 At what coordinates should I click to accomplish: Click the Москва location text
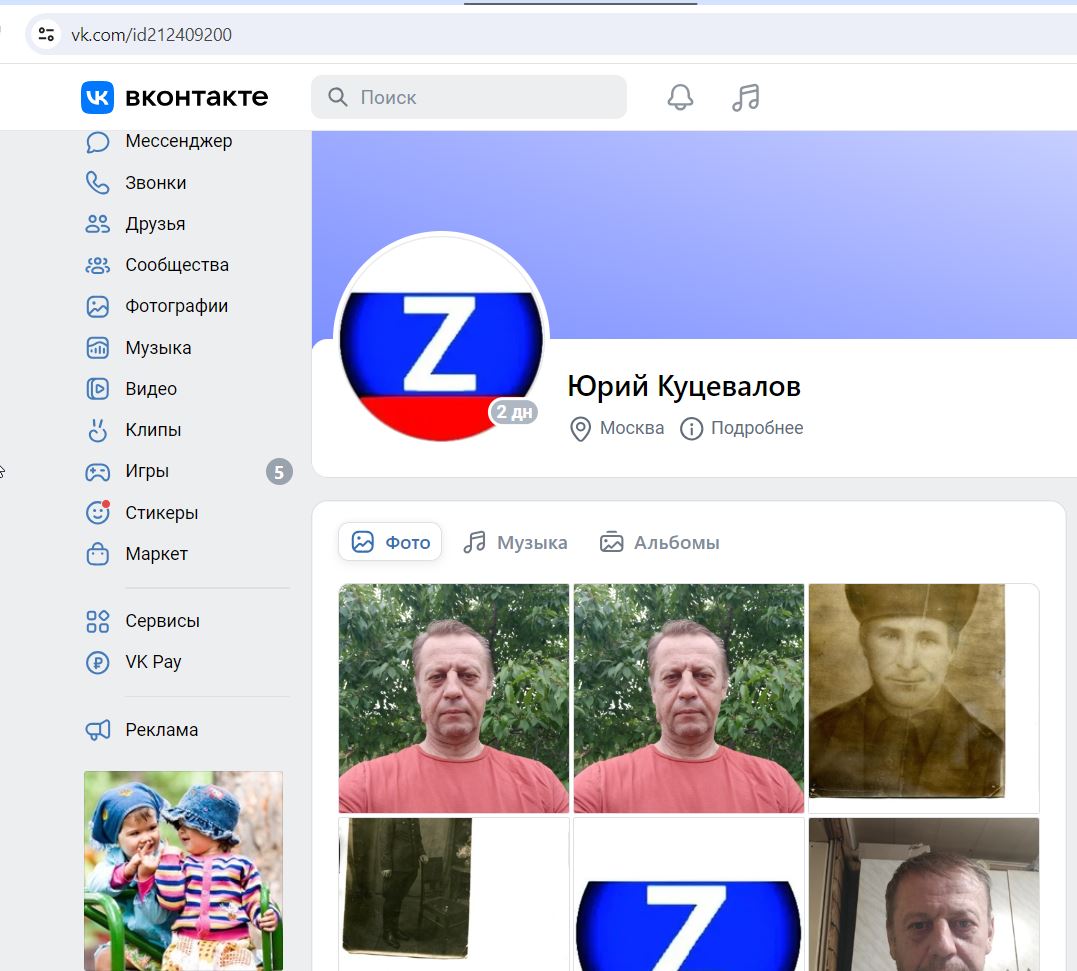[x=632, y=428]
